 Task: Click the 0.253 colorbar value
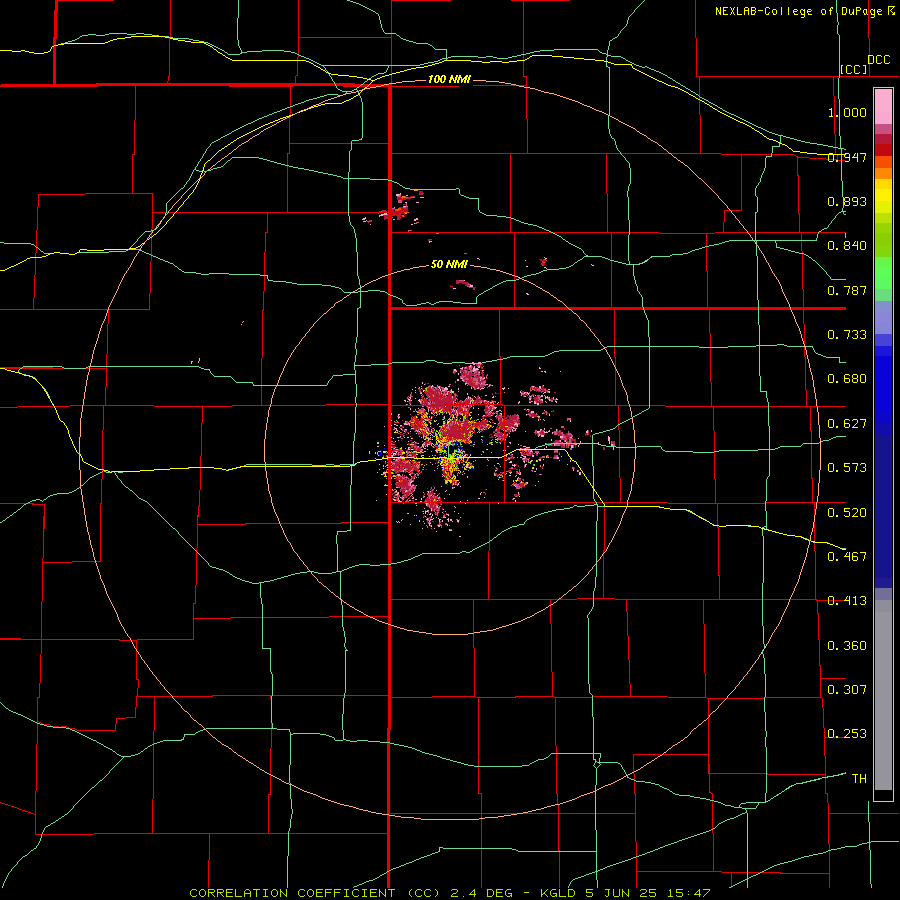tap(847, 734)
